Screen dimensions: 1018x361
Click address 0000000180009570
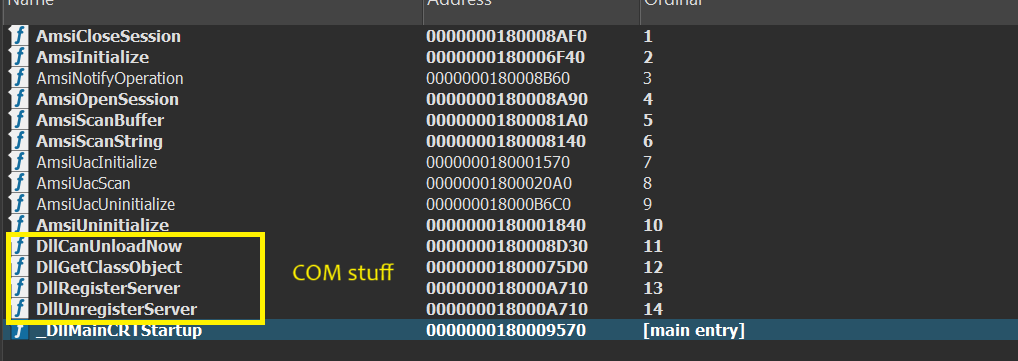(x=506, y=330)
